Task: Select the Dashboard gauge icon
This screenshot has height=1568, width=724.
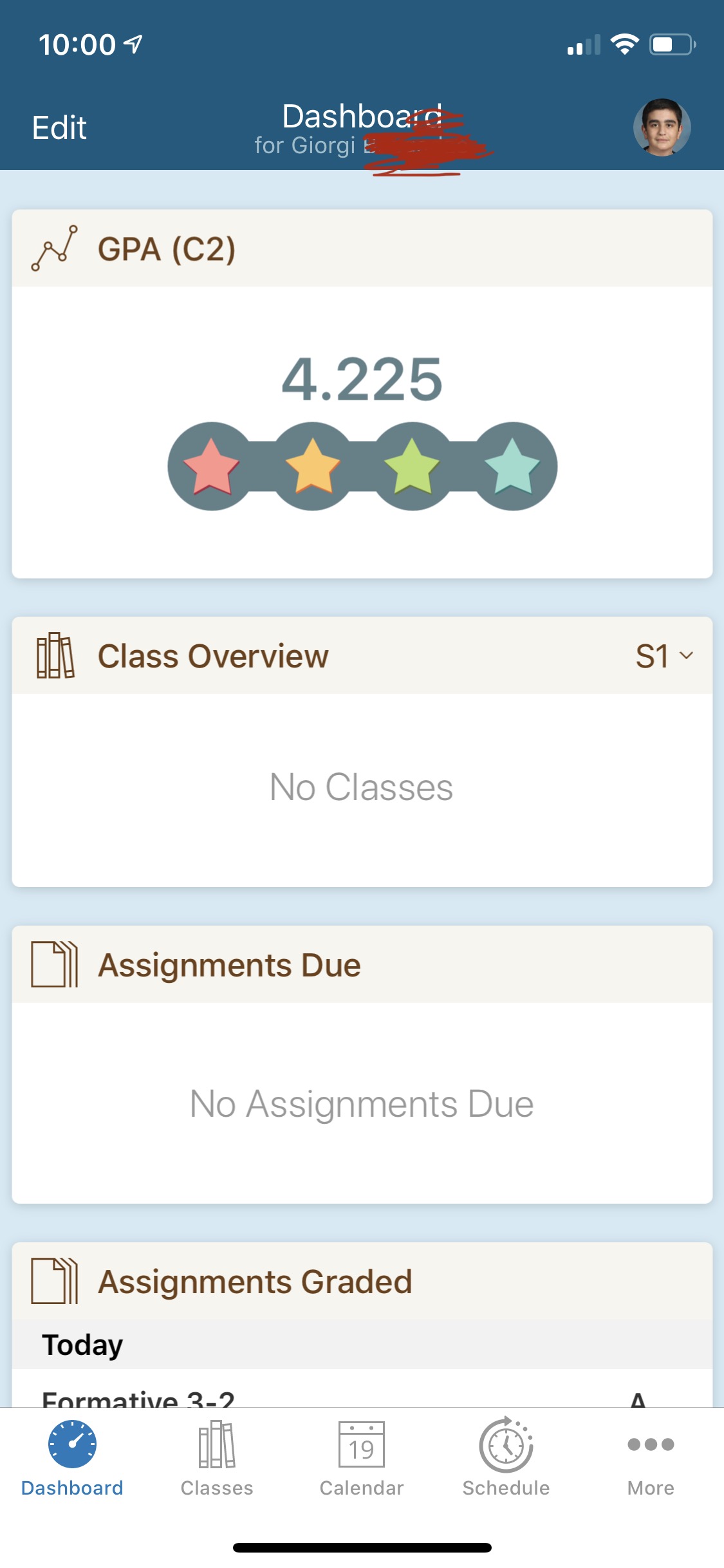Action: pyautogui.click(x=72, y=1444)
